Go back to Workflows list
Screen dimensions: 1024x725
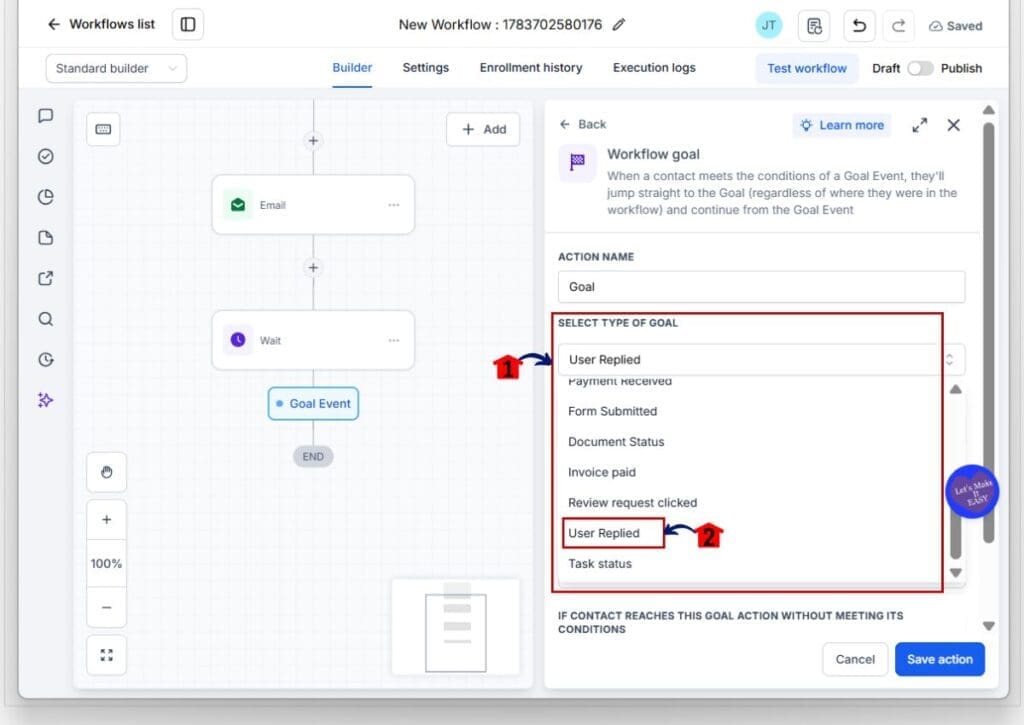click(x=101, y=25)
